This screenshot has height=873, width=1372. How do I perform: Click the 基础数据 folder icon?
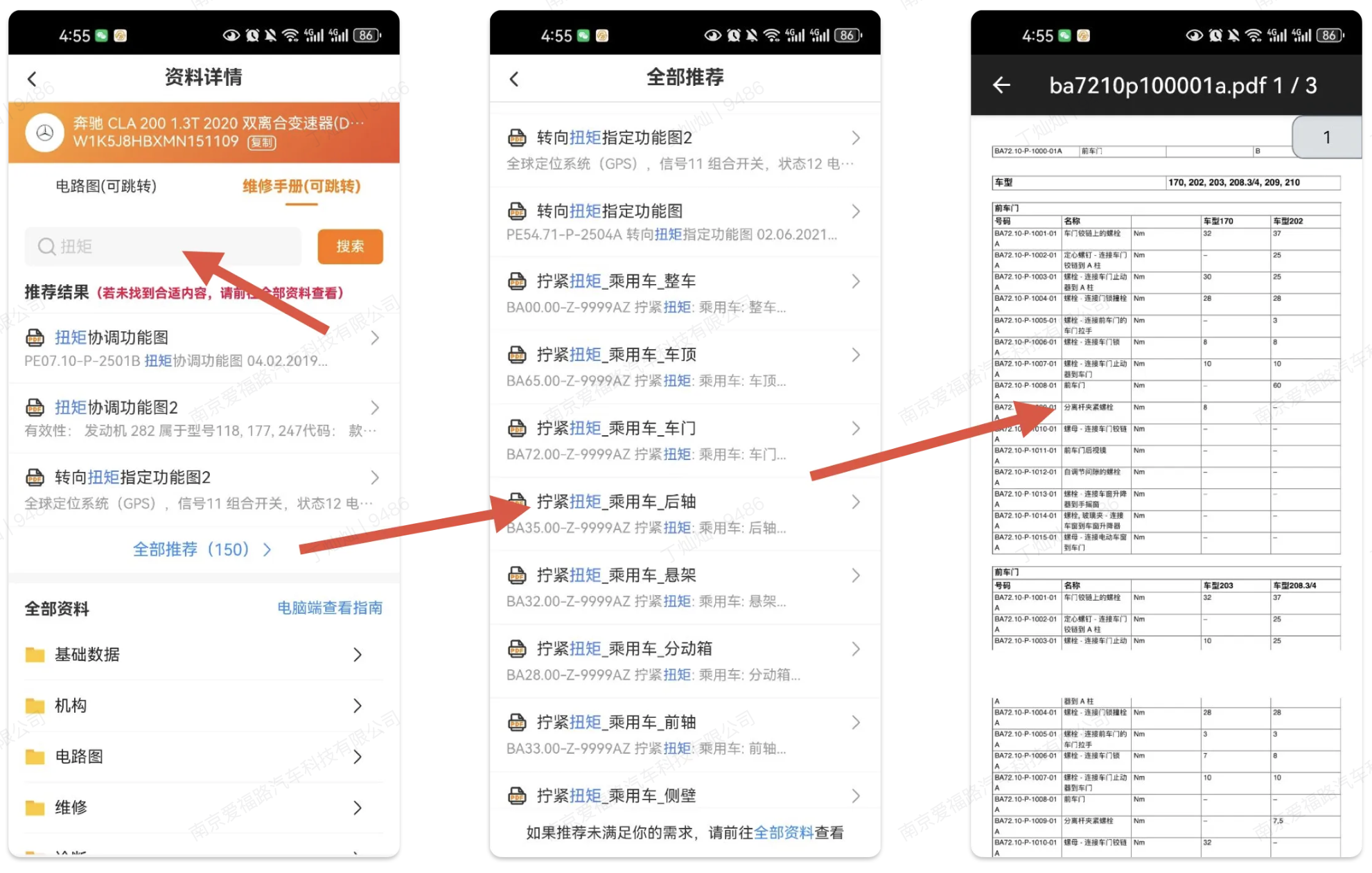click(35, 655)
